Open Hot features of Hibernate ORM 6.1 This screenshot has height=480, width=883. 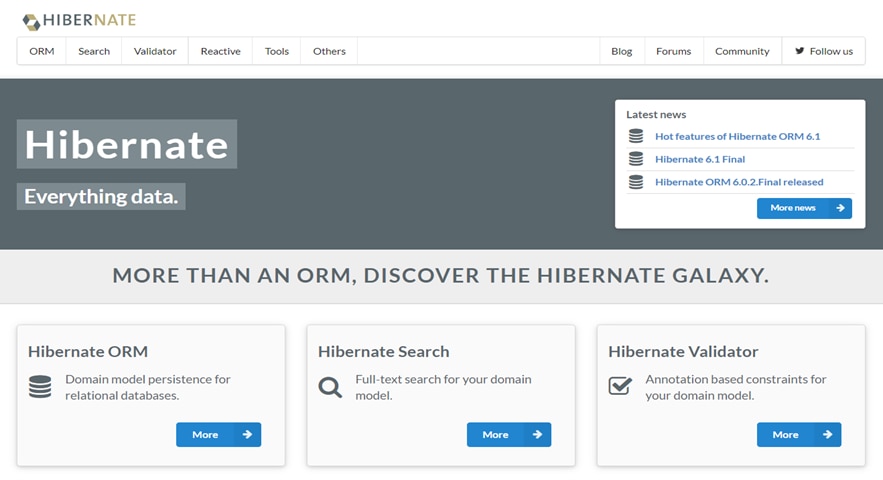click(737, 136)
